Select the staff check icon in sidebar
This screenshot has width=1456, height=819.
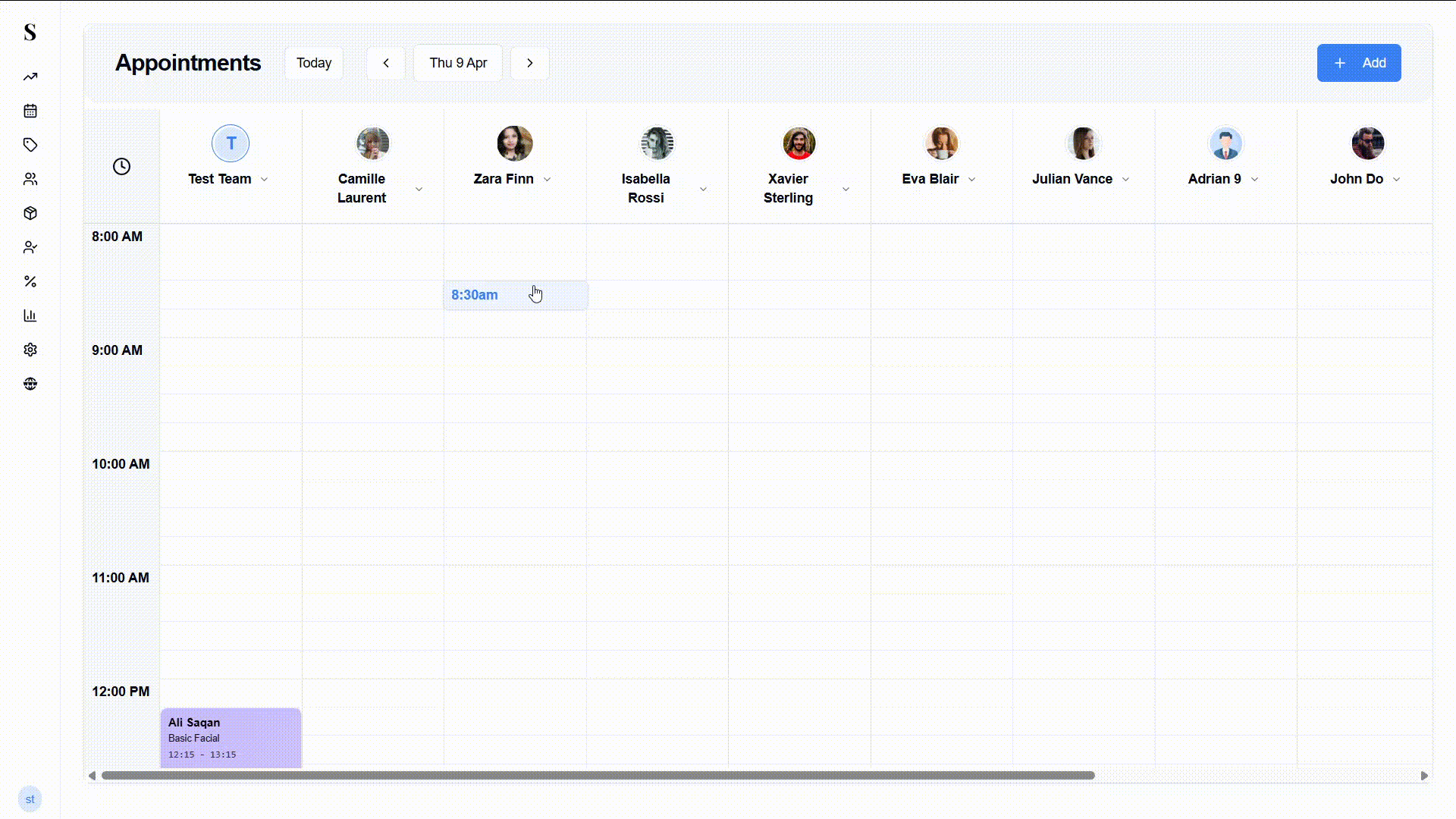point(30,247)
